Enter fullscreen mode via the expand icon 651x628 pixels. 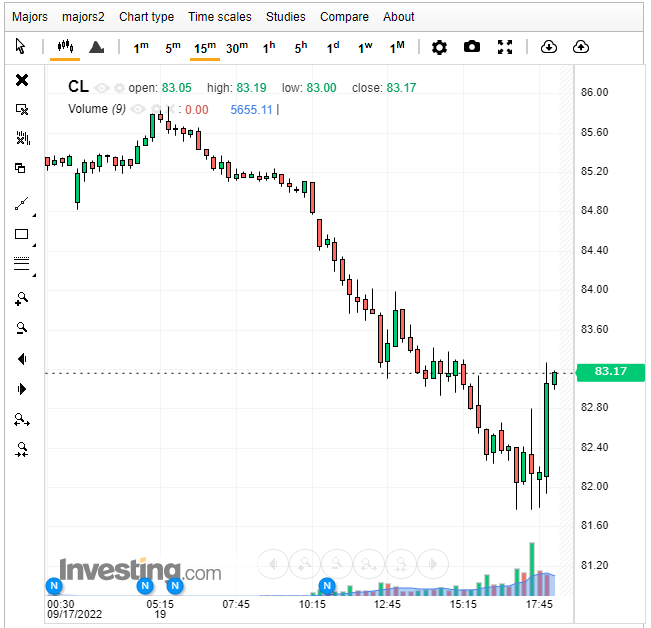(505, 47)
